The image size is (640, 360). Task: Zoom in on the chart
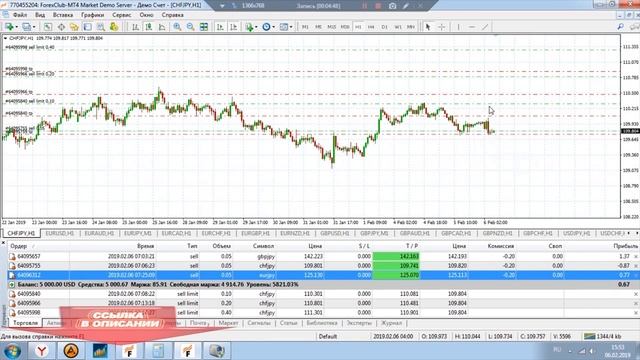[177, 27]
